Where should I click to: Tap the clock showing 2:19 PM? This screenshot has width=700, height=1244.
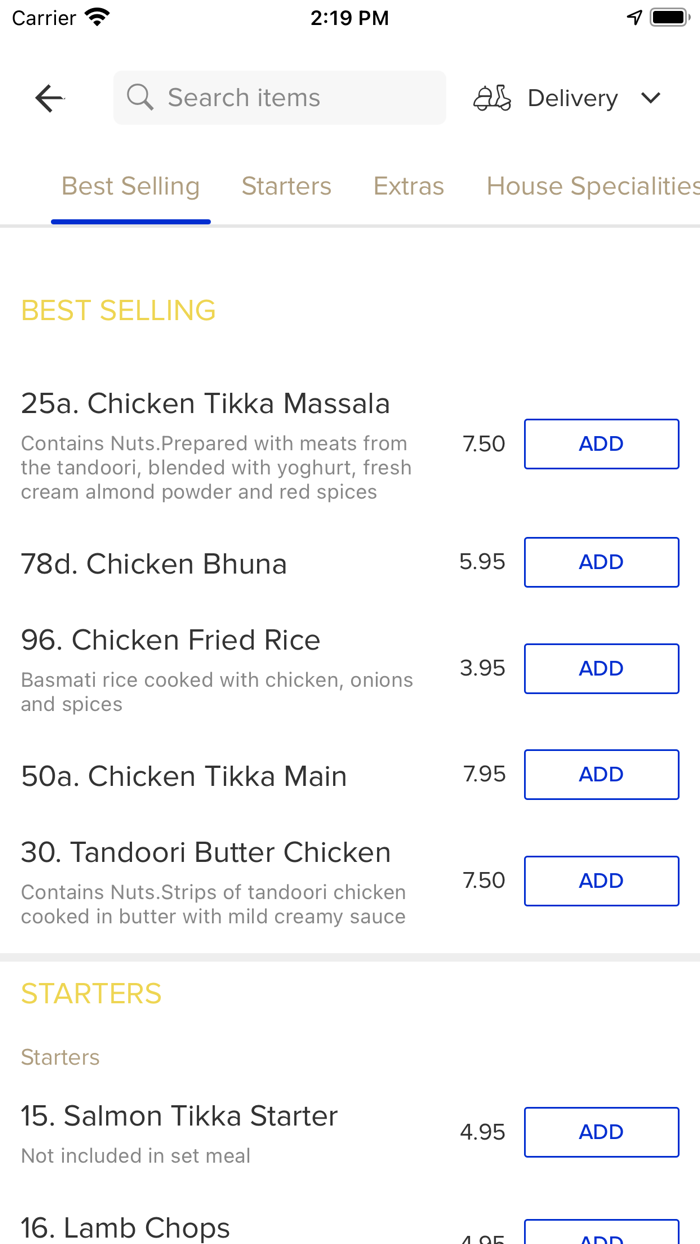pyautogui.click(x=350, y=16)
